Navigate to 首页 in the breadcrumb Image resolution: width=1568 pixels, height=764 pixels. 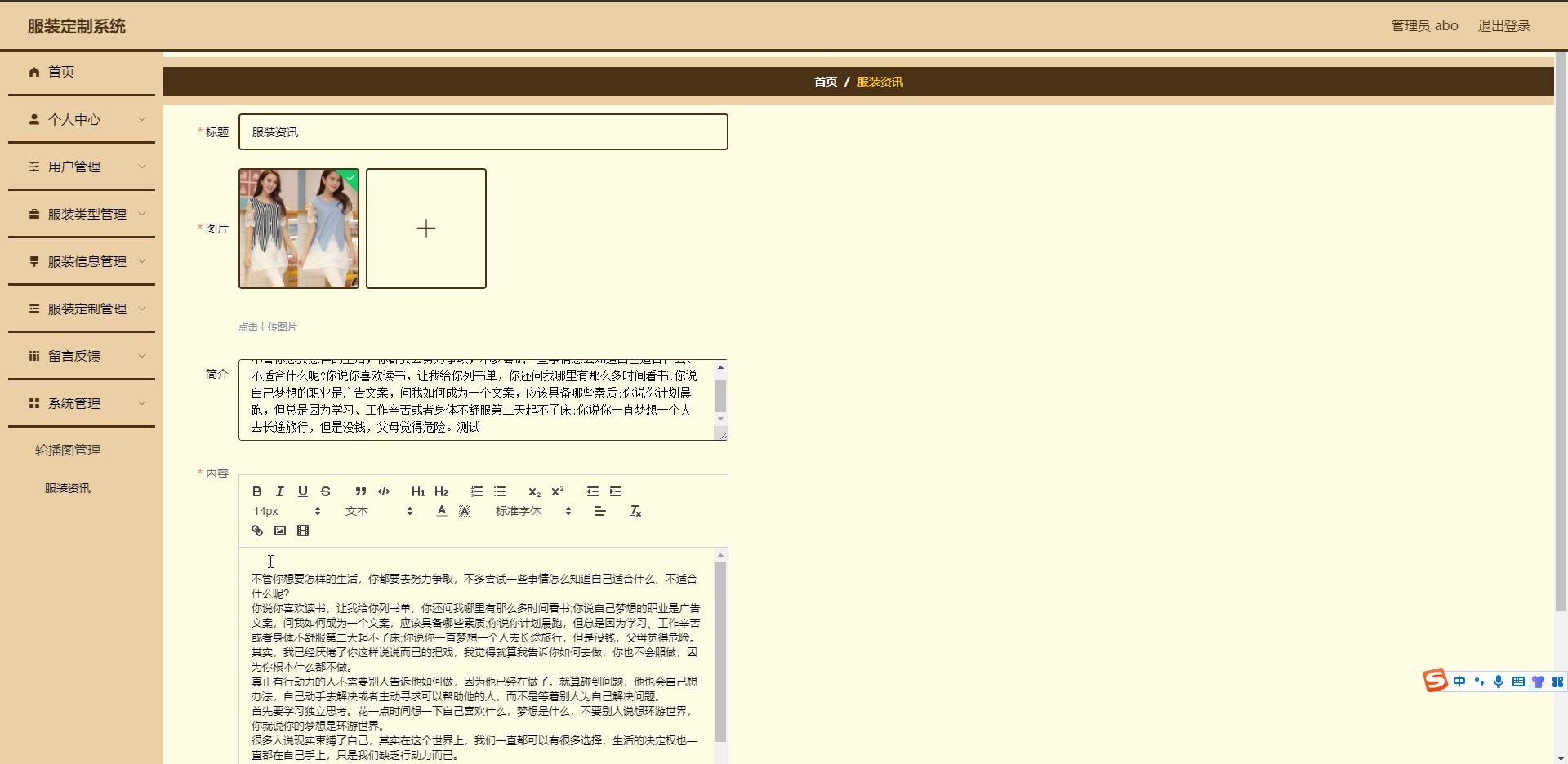pos(825,82)
